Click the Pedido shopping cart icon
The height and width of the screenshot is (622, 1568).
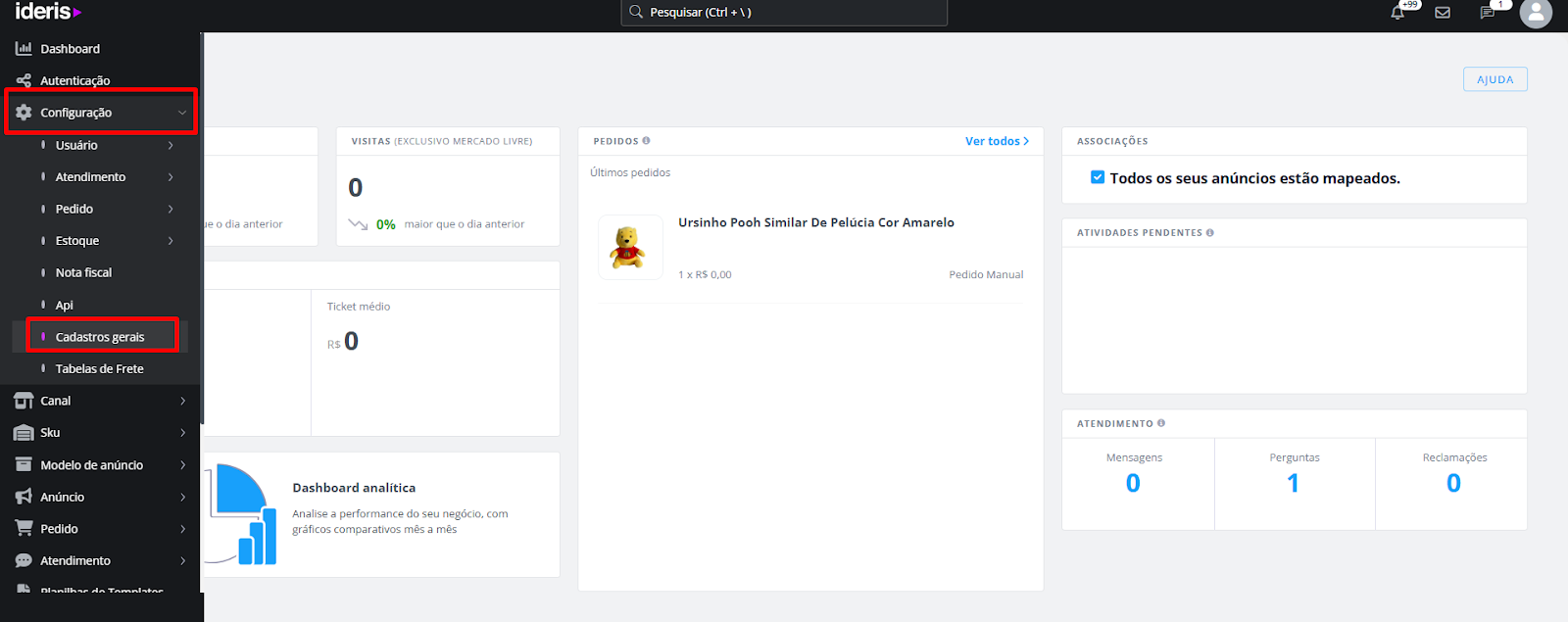(24, 528)
